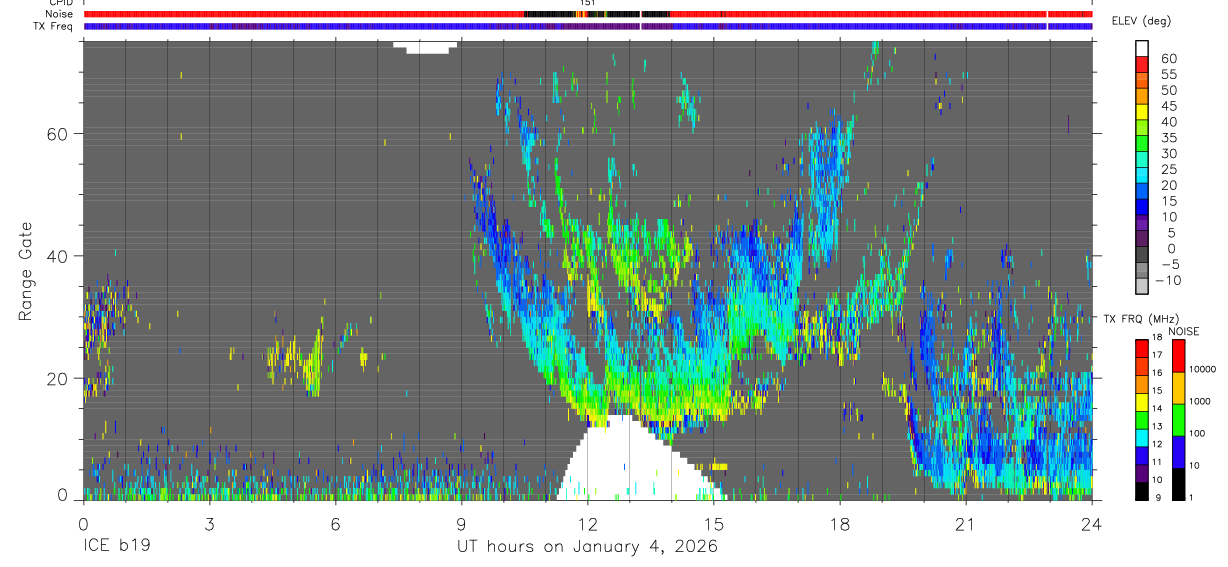This screenshot has height=567, width=1228.
Task: Click the green segment of the NOISE colorbar
Action: [1178, 419]
